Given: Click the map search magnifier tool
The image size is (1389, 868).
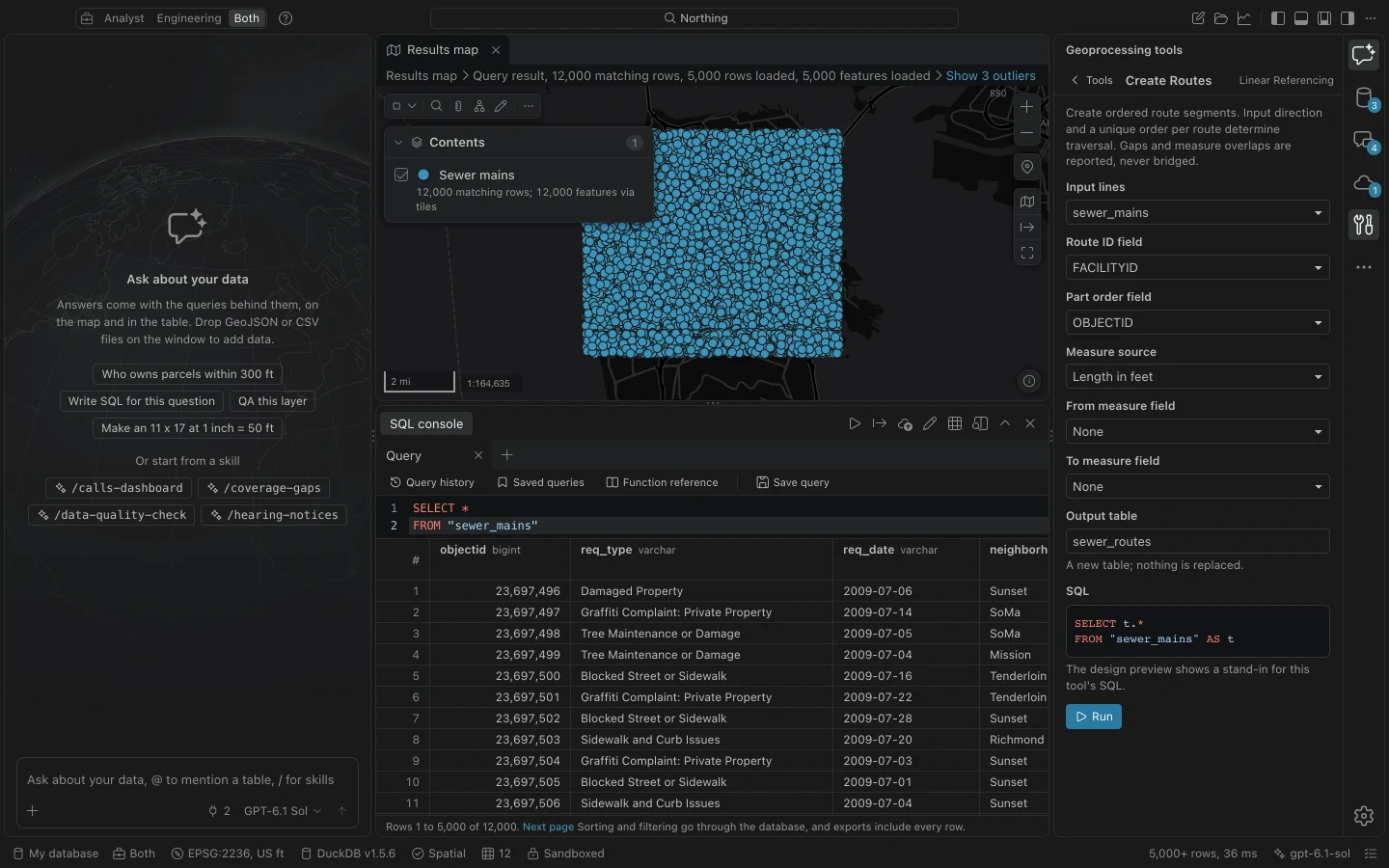Looking at the screenshot, I should [437, 106].
